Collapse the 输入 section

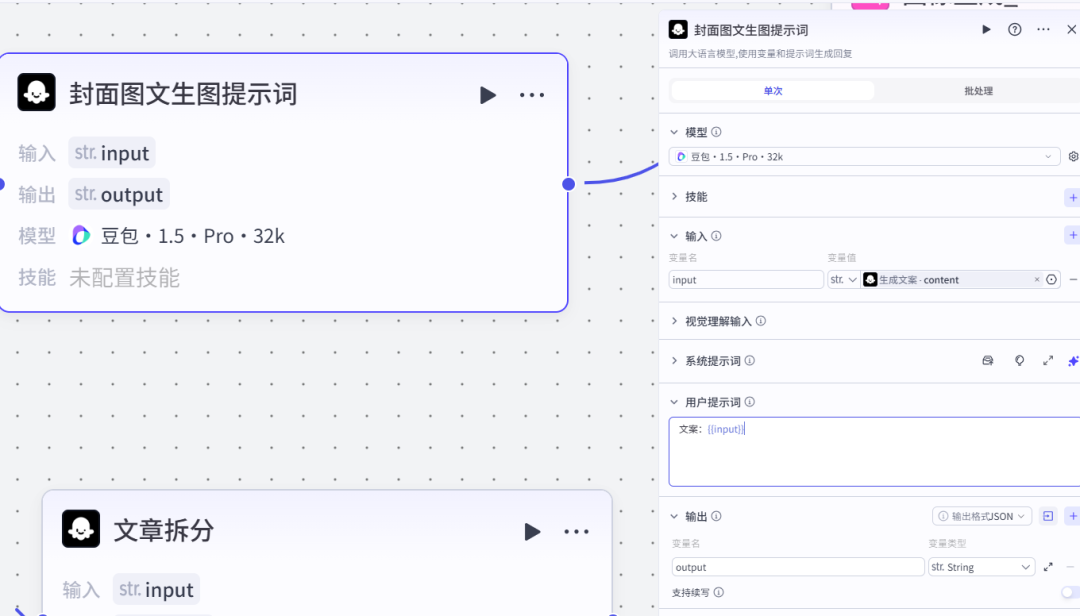tap(674, 236)
